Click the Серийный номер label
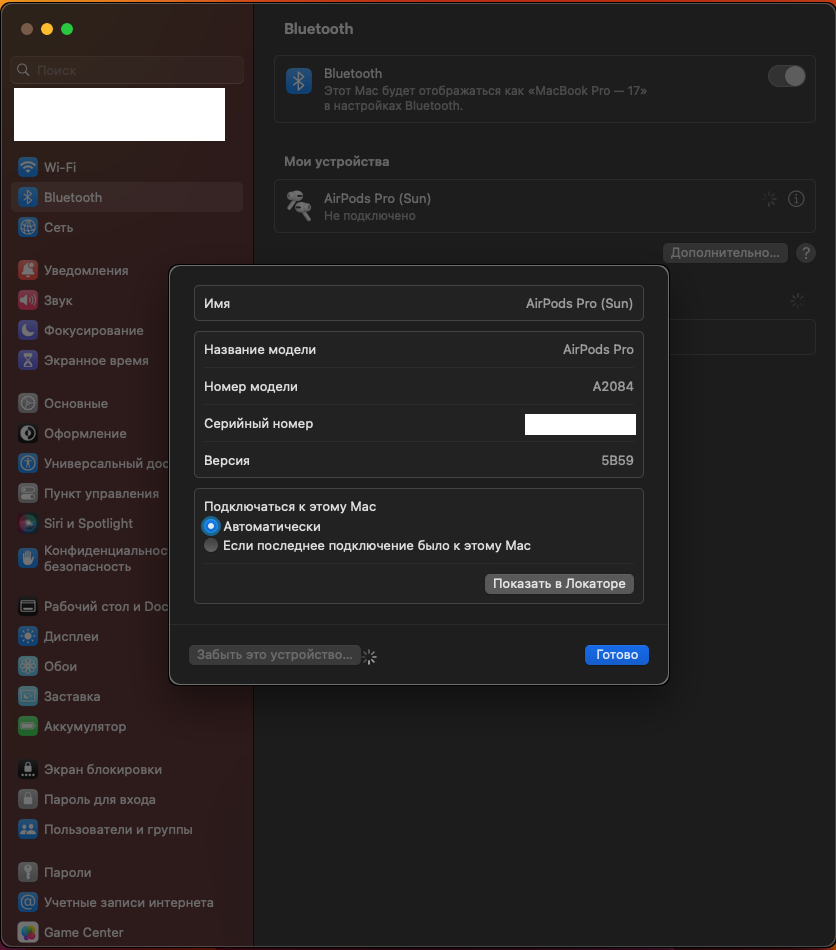This screenshot has height=950, width=836. point(259,424)
